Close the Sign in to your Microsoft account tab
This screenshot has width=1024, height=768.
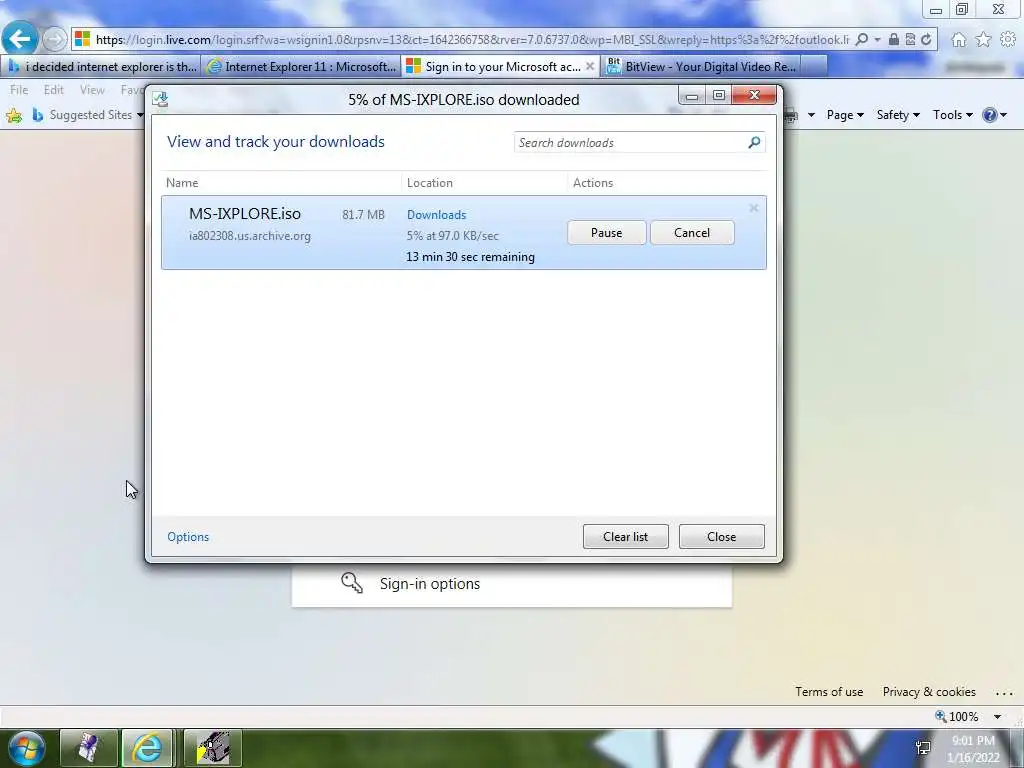pyautogui.click(x=590, y=66)
